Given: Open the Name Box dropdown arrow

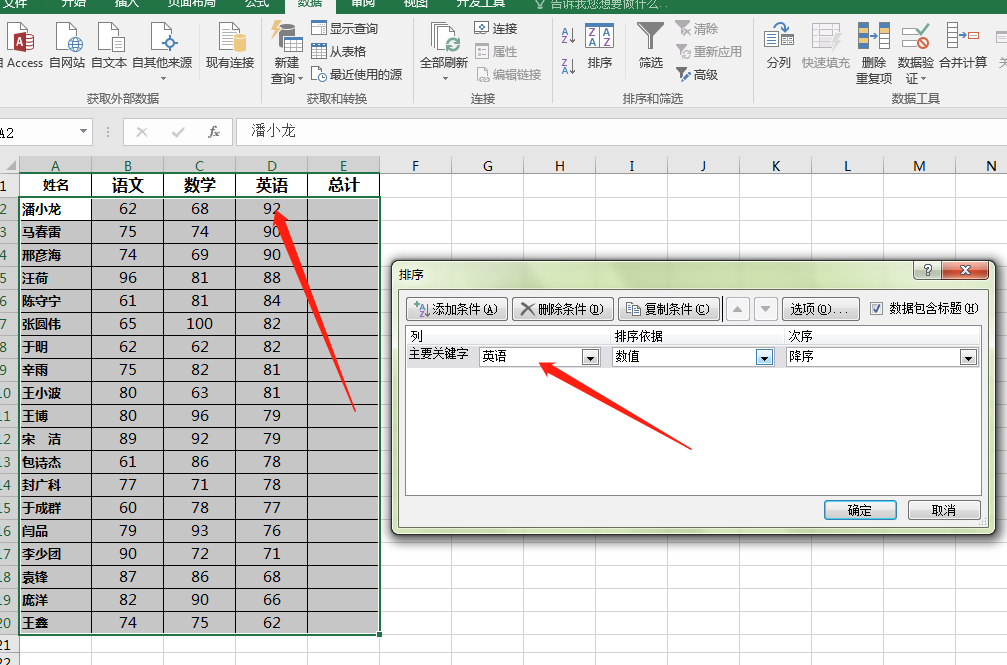Looking at the screenshot, I should point(83,131).
